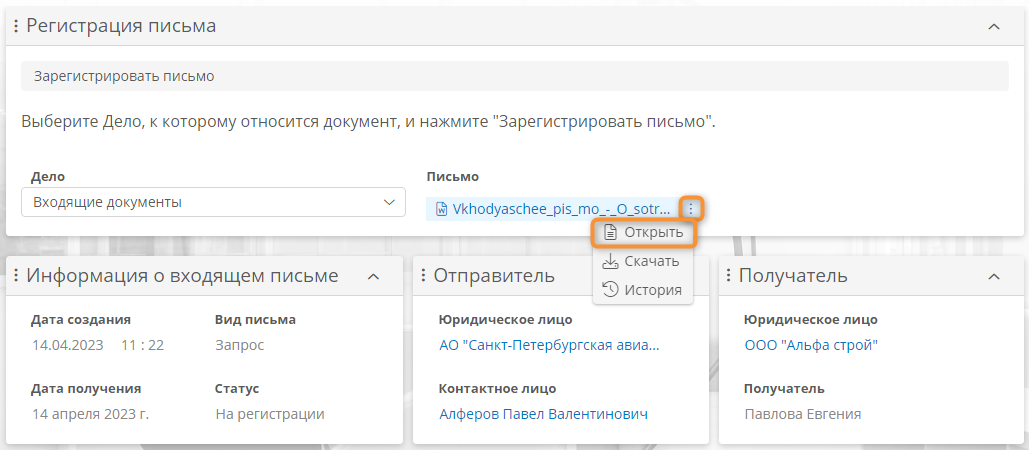1029x450 pixels.
Task: Click the receipt date 14 апреля 2023 г.
Action: tap(91, 414)
